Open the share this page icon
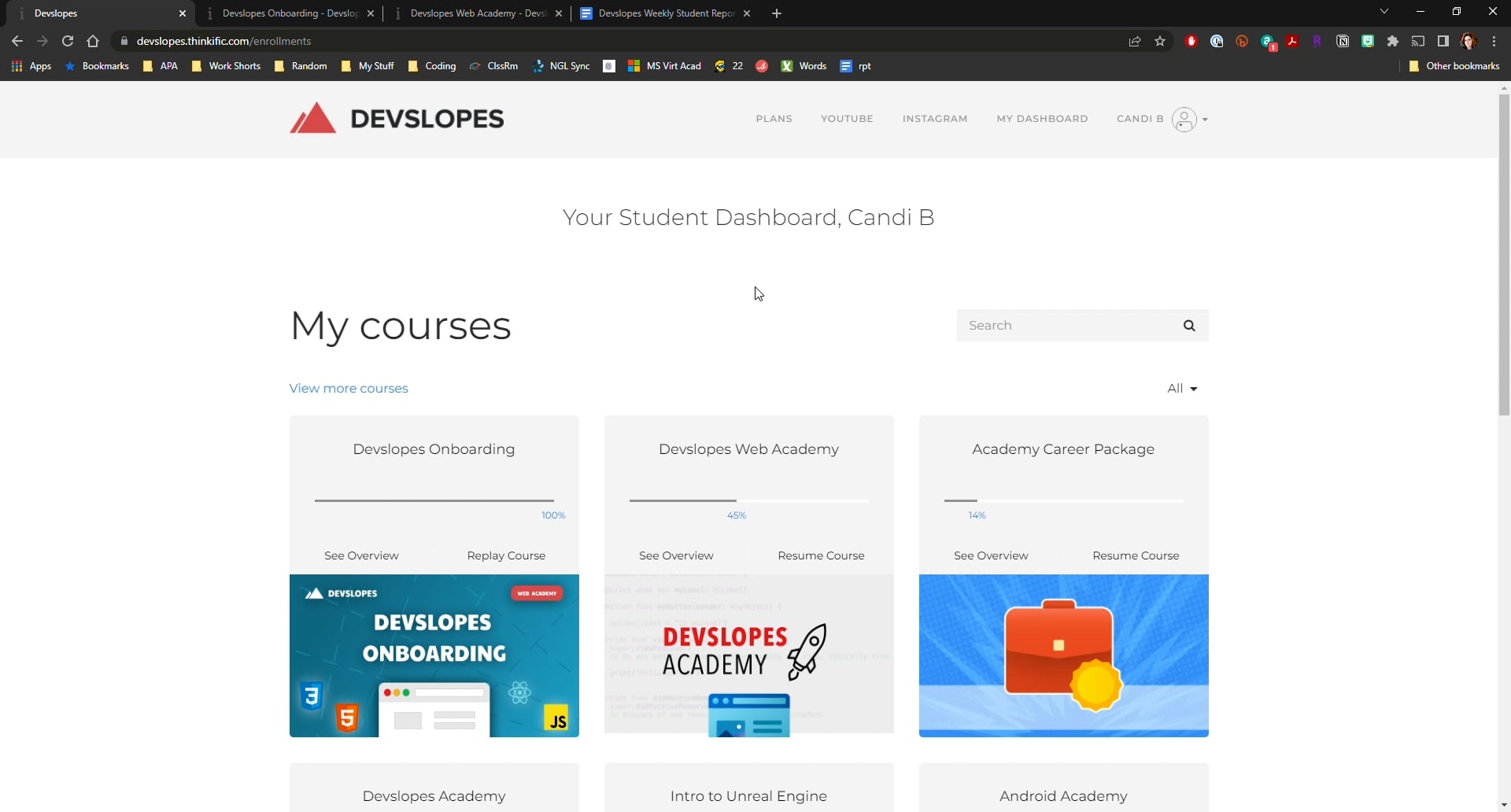 coord(1135,41)
